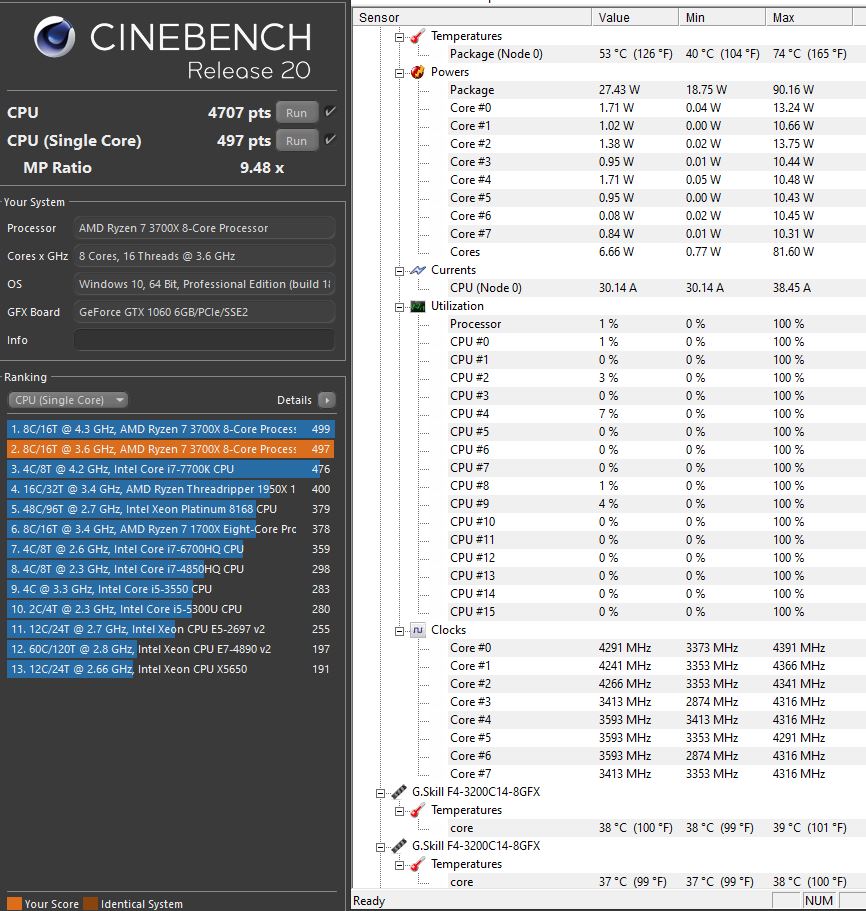Collapse Temperatures under the first G.Skill module
Viewport: 866px width, 911px height.
click(x=399, y=812)
